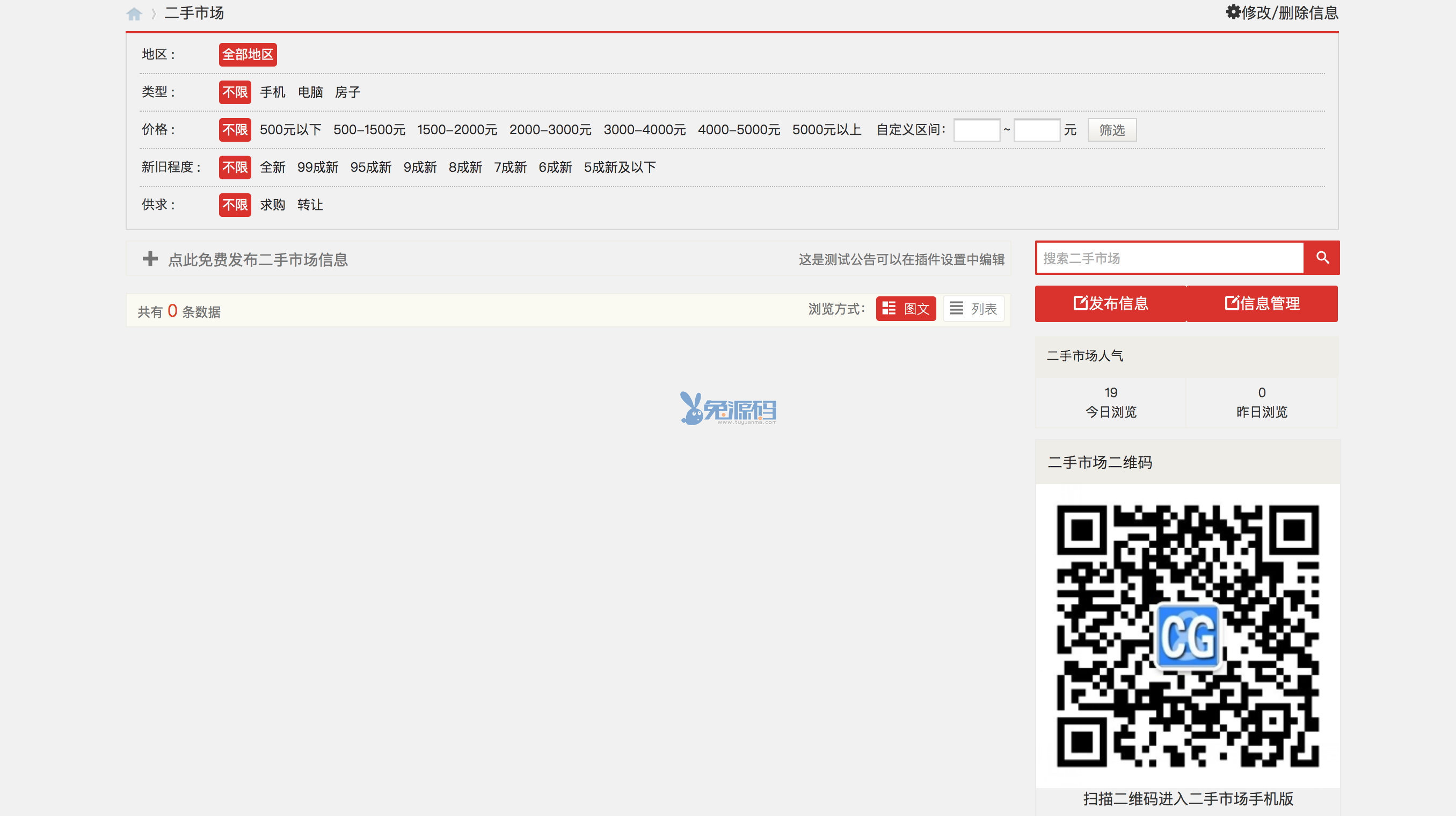The image size is (1456, 816).
Task: Click the red search magnifier button
Action: [x=1321, y=258]
